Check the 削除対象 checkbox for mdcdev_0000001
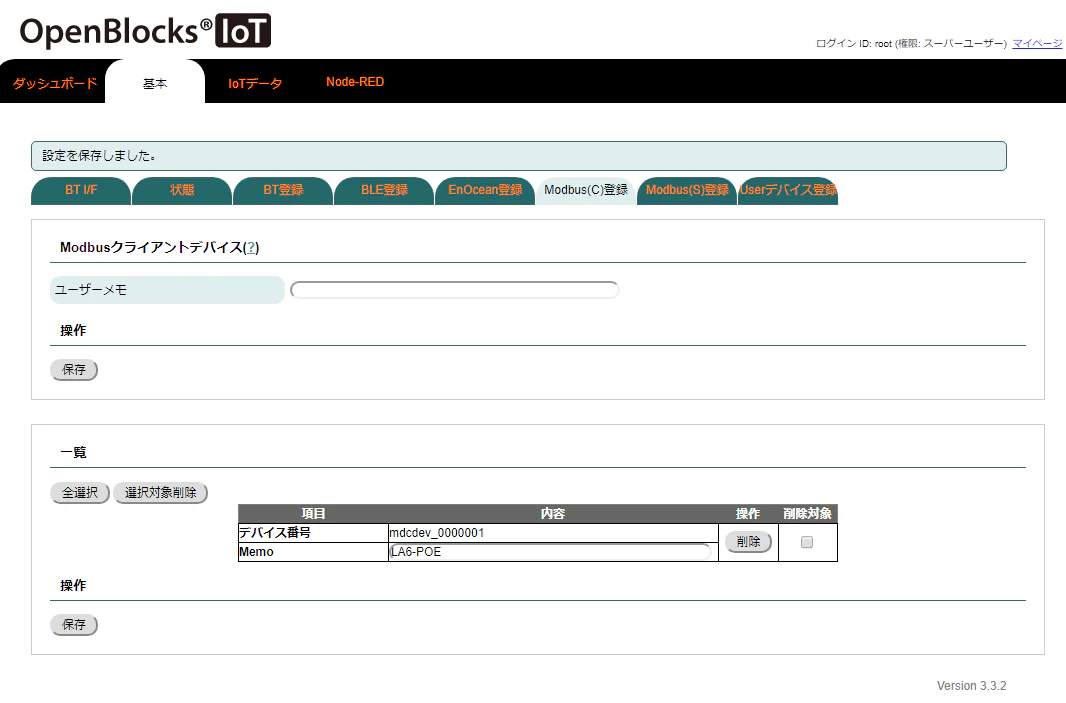The image size is (1066, 703). click(807, 542)
